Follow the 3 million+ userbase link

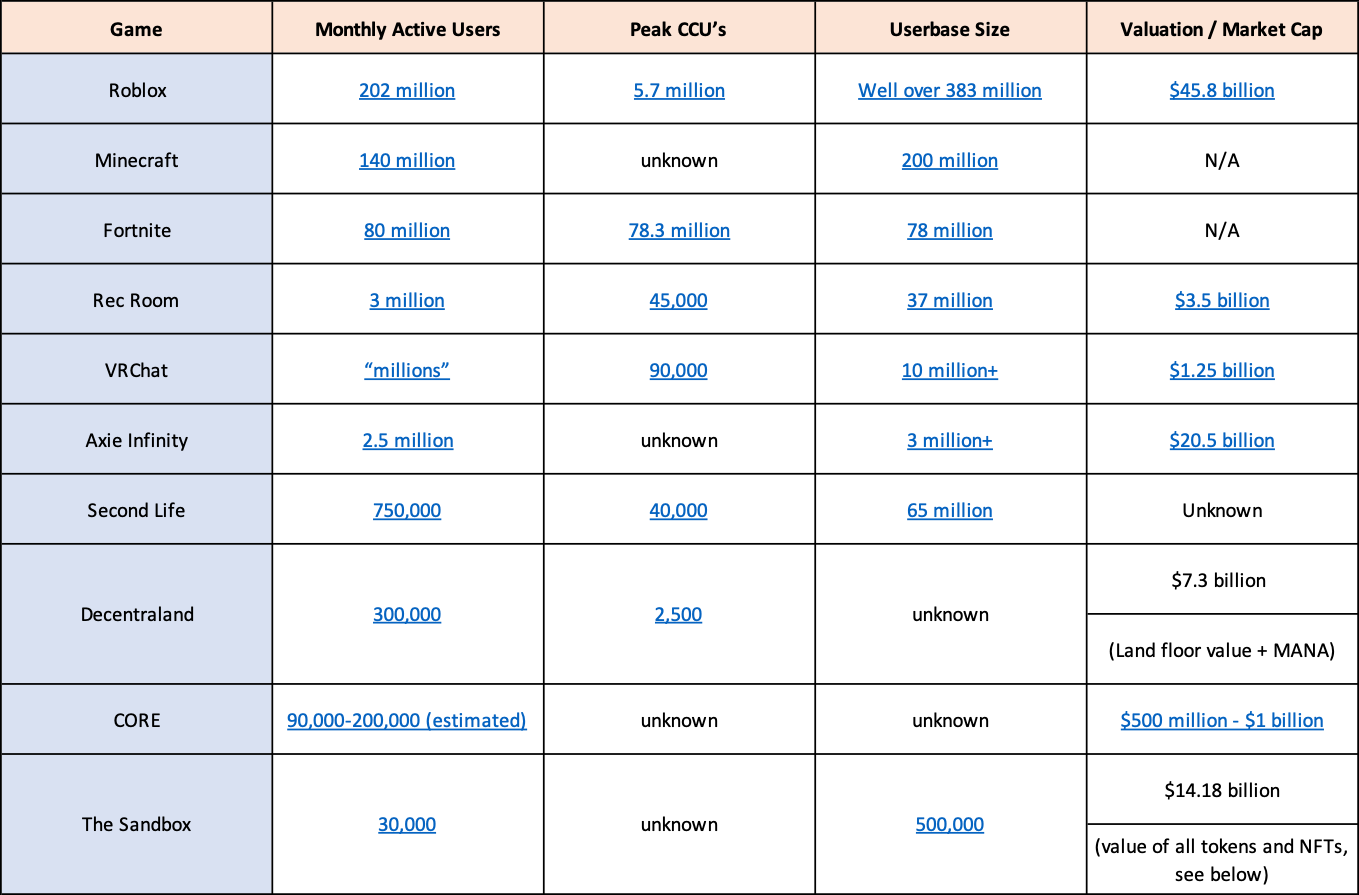950,440
